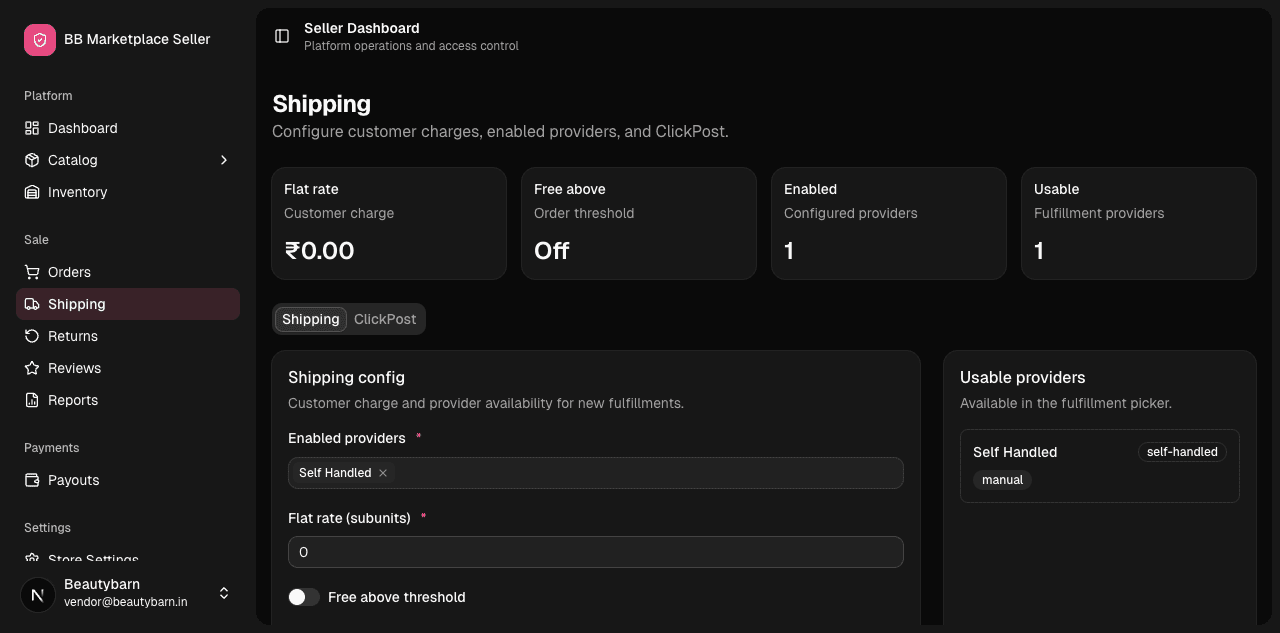
Task: Click the Reviews star icon
Action: (x=32, y=368)
